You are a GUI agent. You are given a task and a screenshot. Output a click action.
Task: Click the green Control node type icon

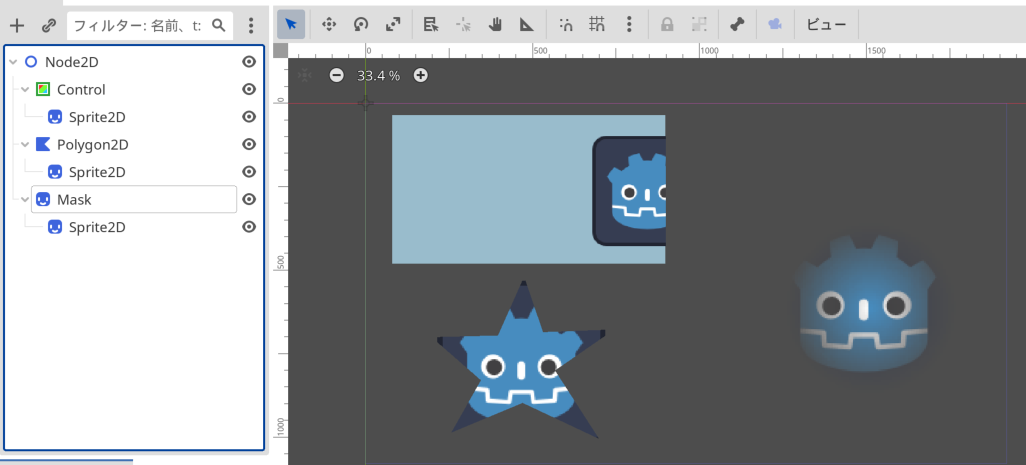point(43,89)
